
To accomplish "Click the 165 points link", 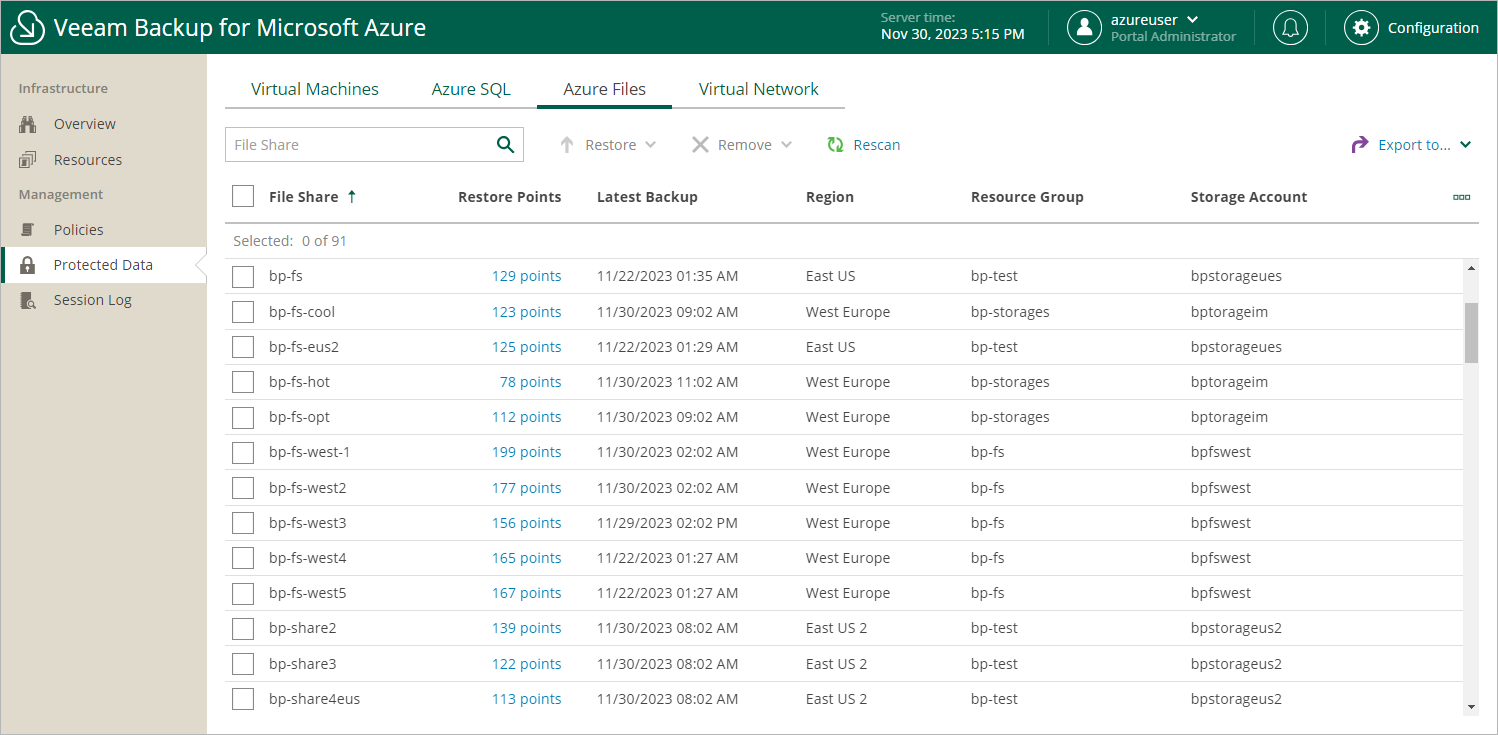I will pos(526,558).
